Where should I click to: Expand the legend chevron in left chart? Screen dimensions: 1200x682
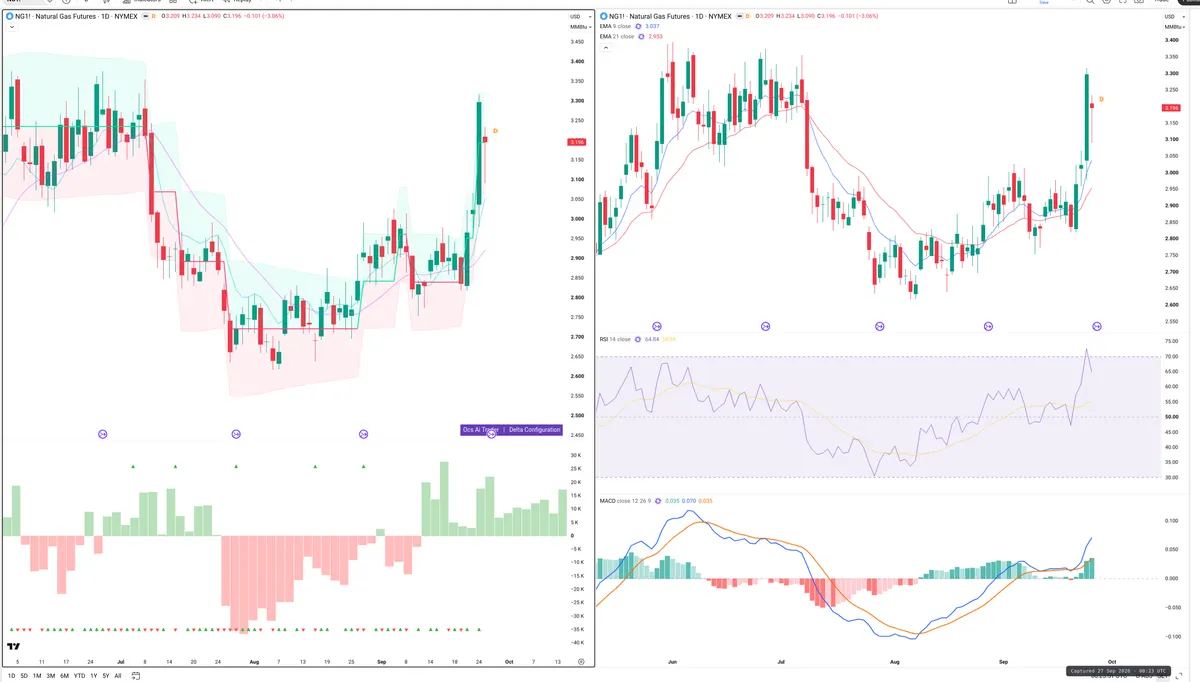(11, 27)
